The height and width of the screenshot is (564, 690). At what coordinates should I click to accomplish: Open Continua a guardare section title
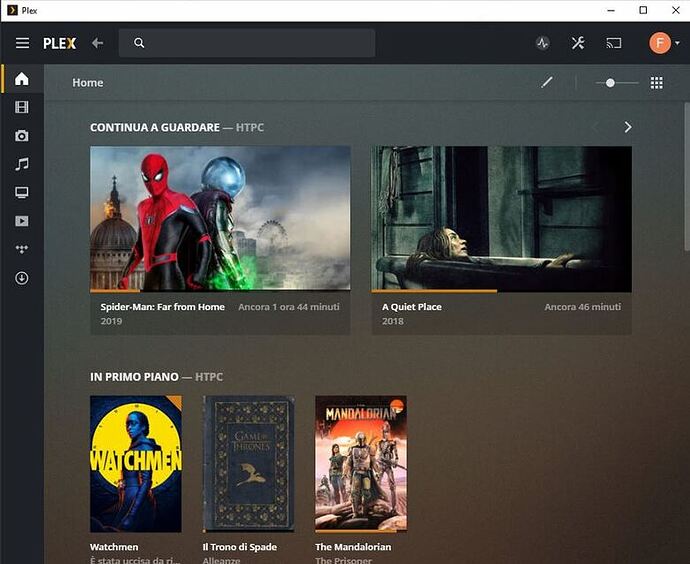click(155, 128)
